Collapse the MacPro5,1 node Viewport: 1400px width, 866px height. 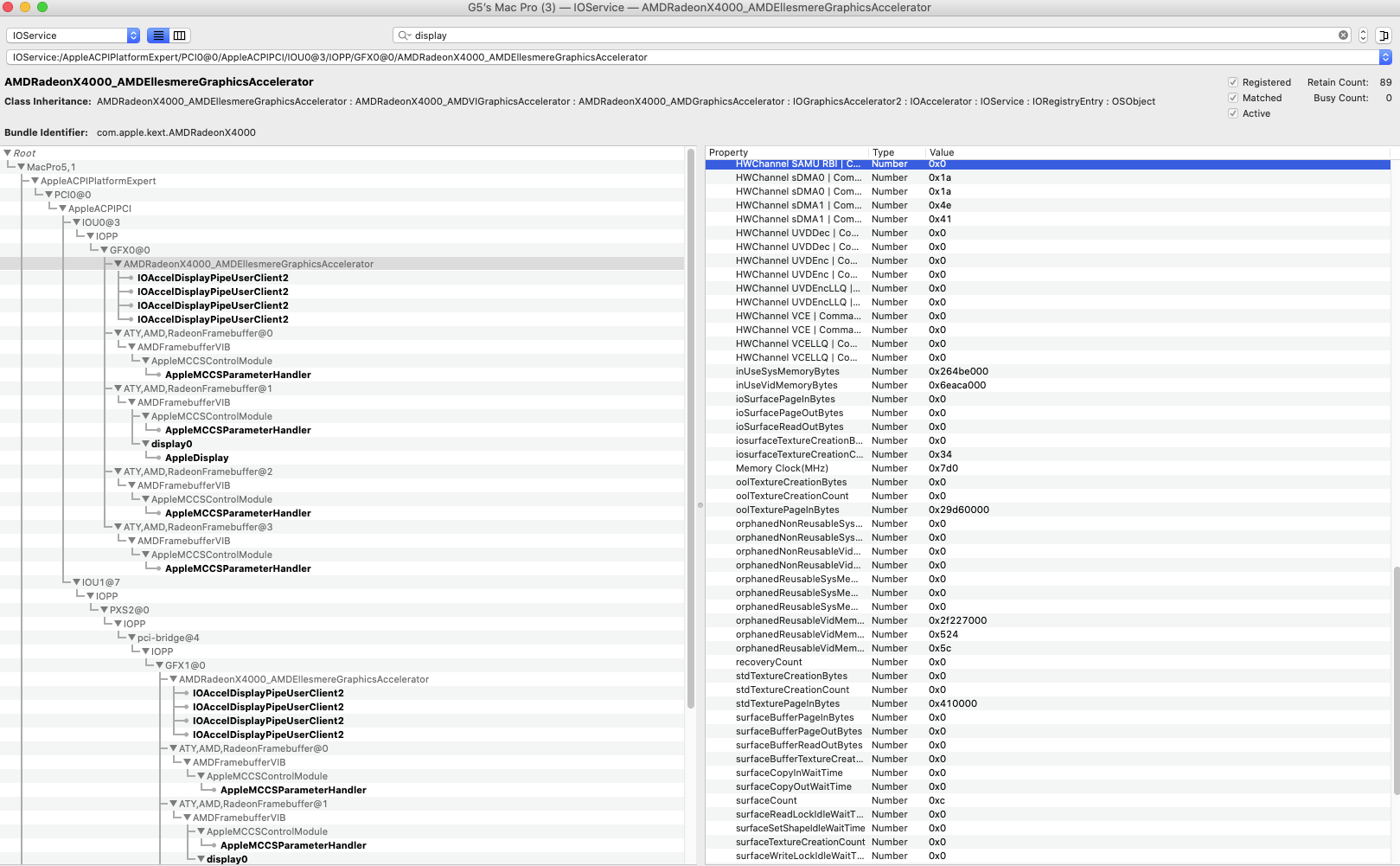pyautogui.click(x=22, y=167)
